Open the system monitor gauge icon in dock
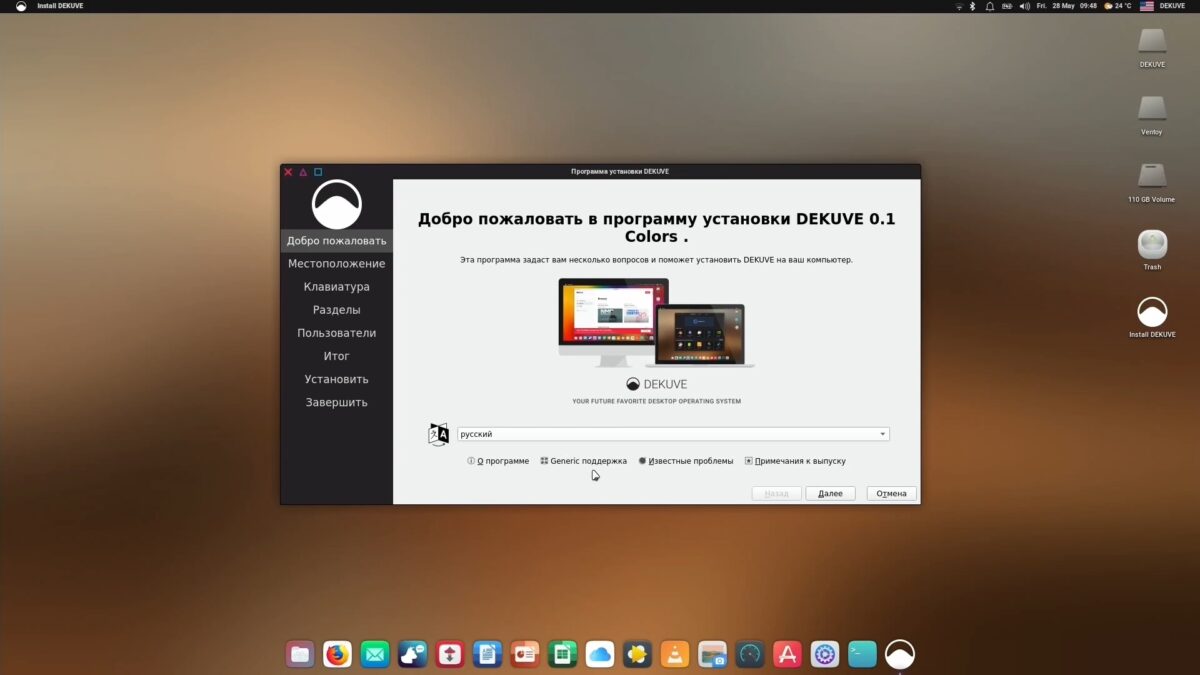This screenshot has width=1200, height=675. (x=750, y=654)
